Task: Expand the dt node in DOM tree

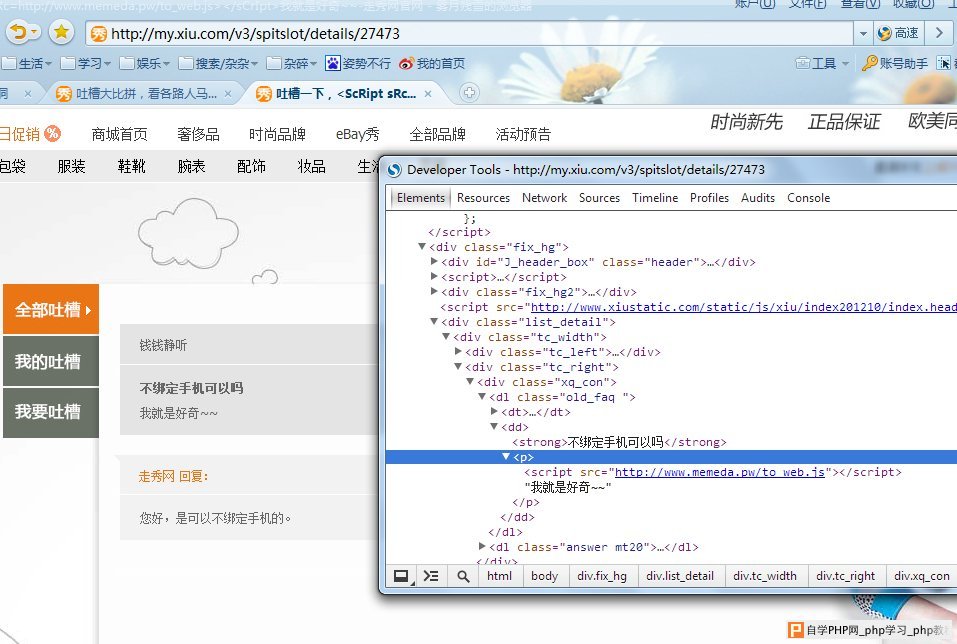Action: (x=494, y=411)
